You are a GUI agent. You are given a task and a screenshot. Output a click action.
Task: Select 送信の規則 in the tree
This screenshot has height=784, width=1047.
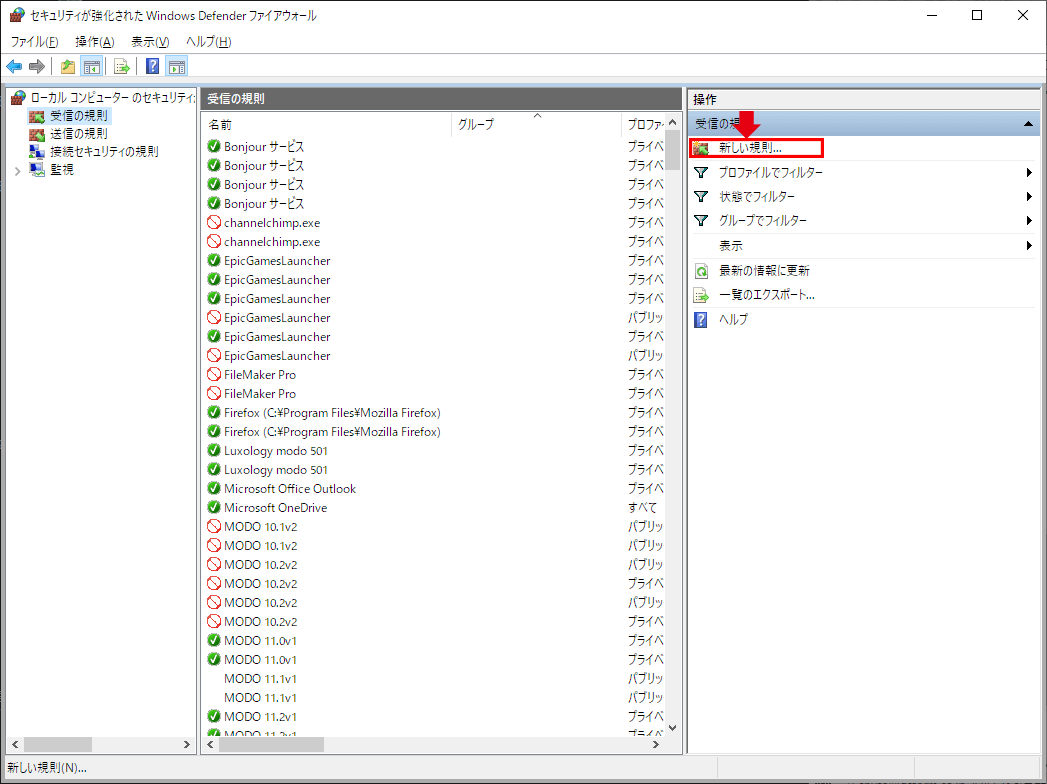79,134
